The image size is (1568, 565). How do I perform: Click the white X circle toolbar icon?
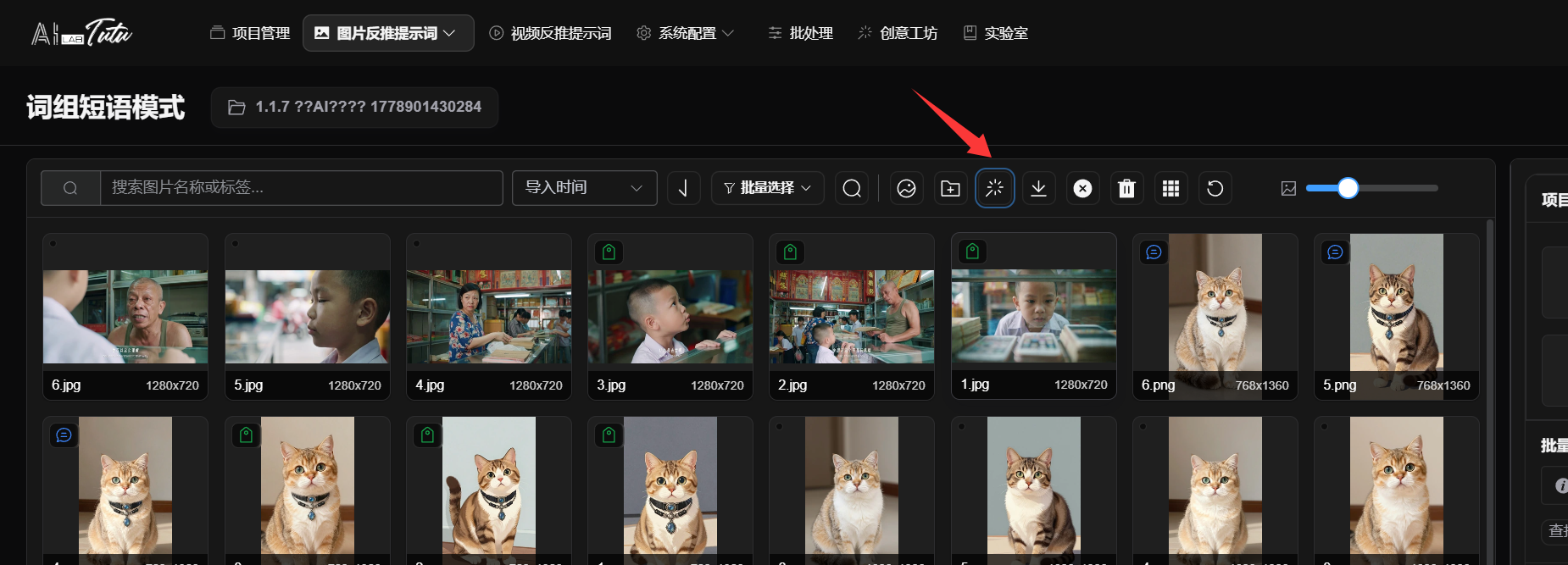click(1082, 188)
